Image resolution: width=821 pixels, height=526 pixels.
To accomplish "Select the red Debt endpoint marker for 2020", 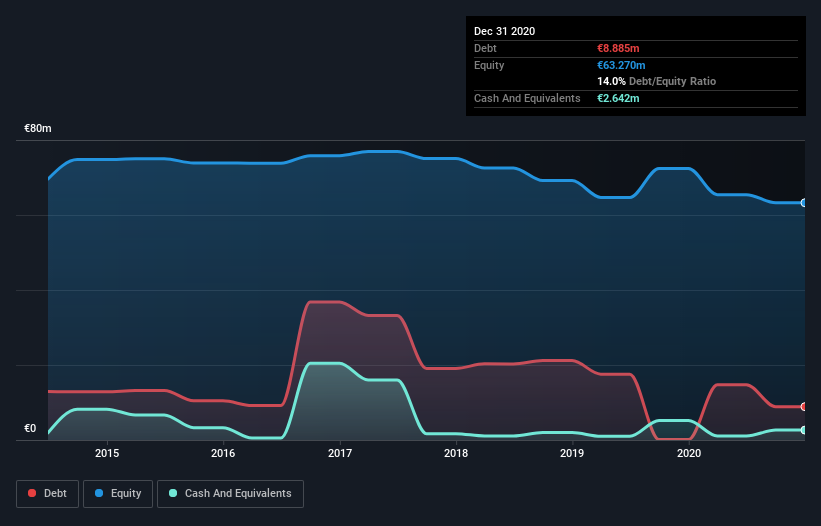I will 804,407.
